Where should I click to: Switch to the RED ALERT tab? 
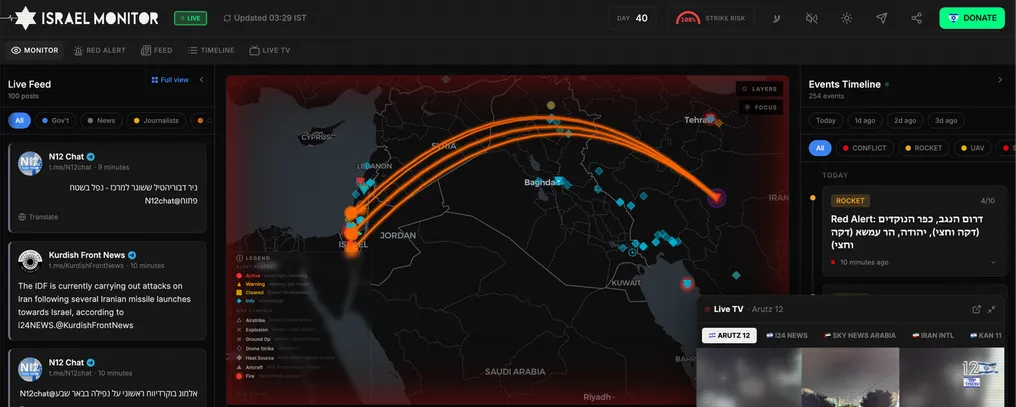click(x=100, y=50)
